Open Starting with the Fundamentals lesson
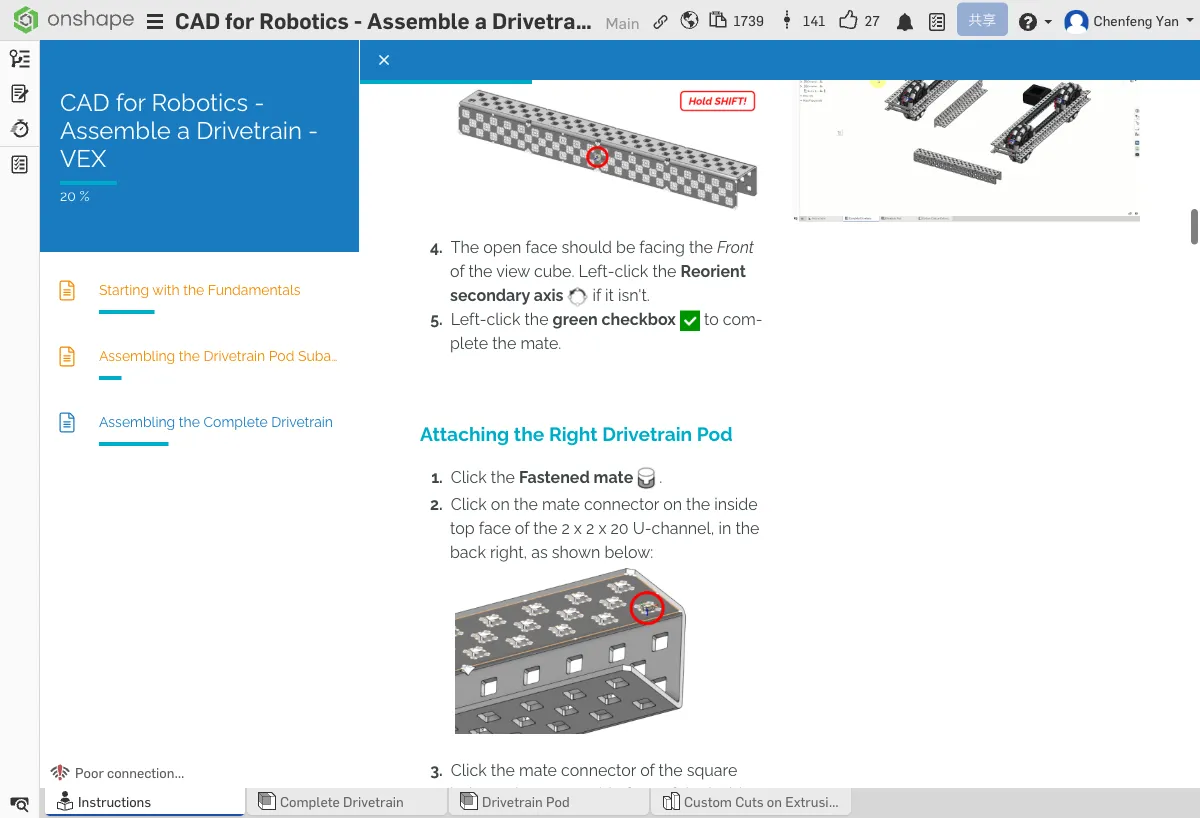The image size is (1200, 818). point(199,290)
